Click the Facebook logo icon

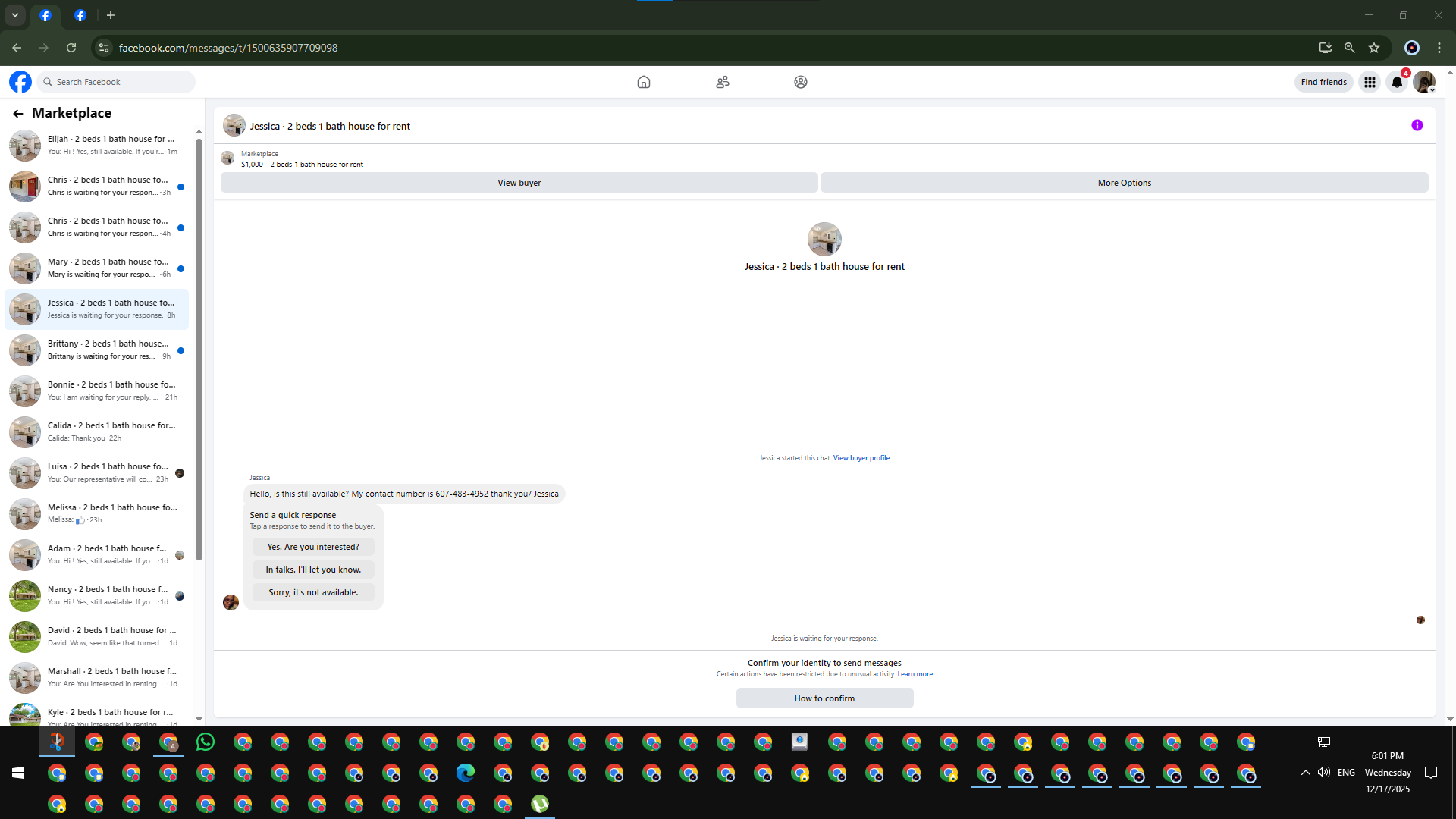20,82
